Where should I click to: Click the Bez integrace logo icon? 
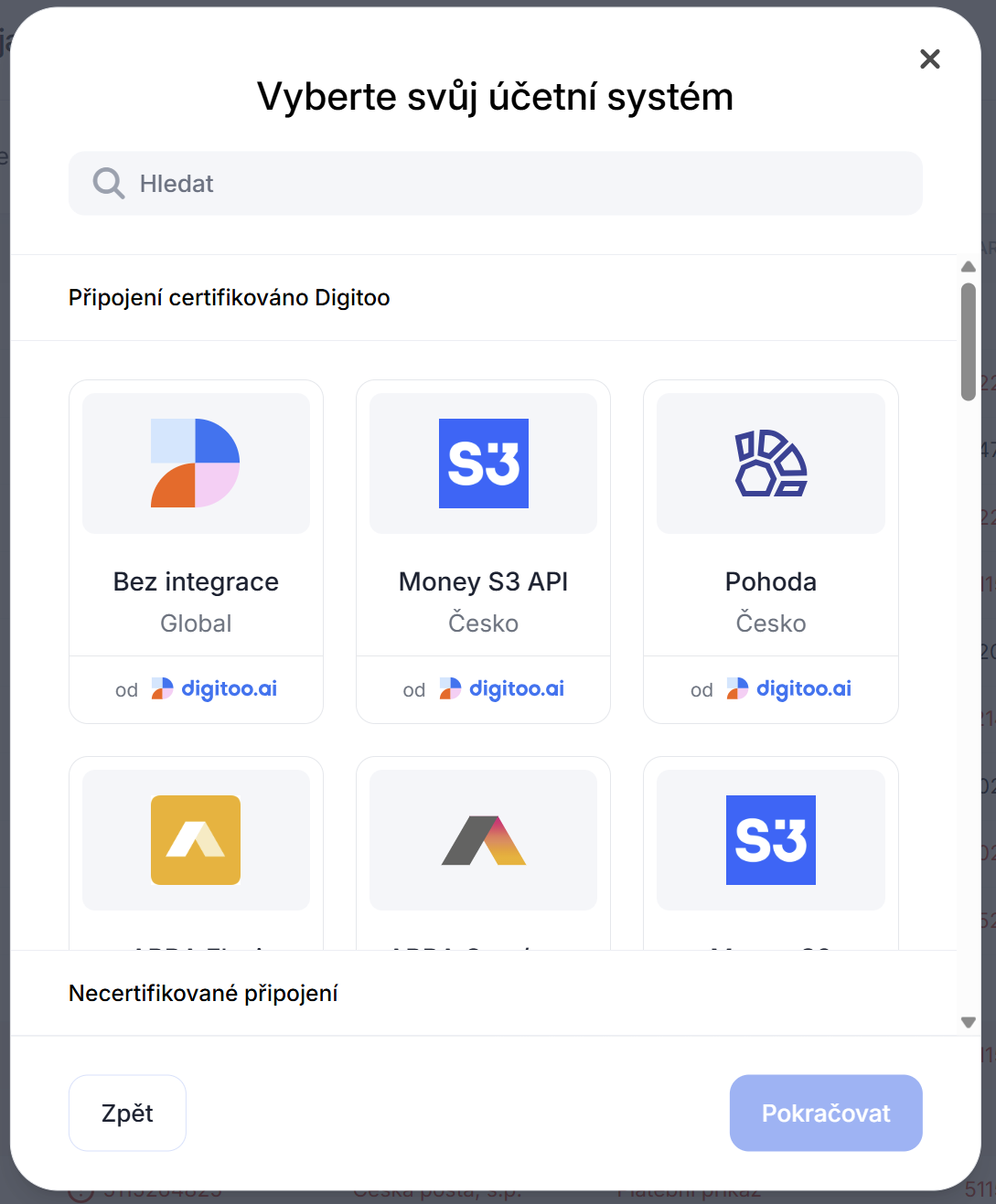point(196,463)
